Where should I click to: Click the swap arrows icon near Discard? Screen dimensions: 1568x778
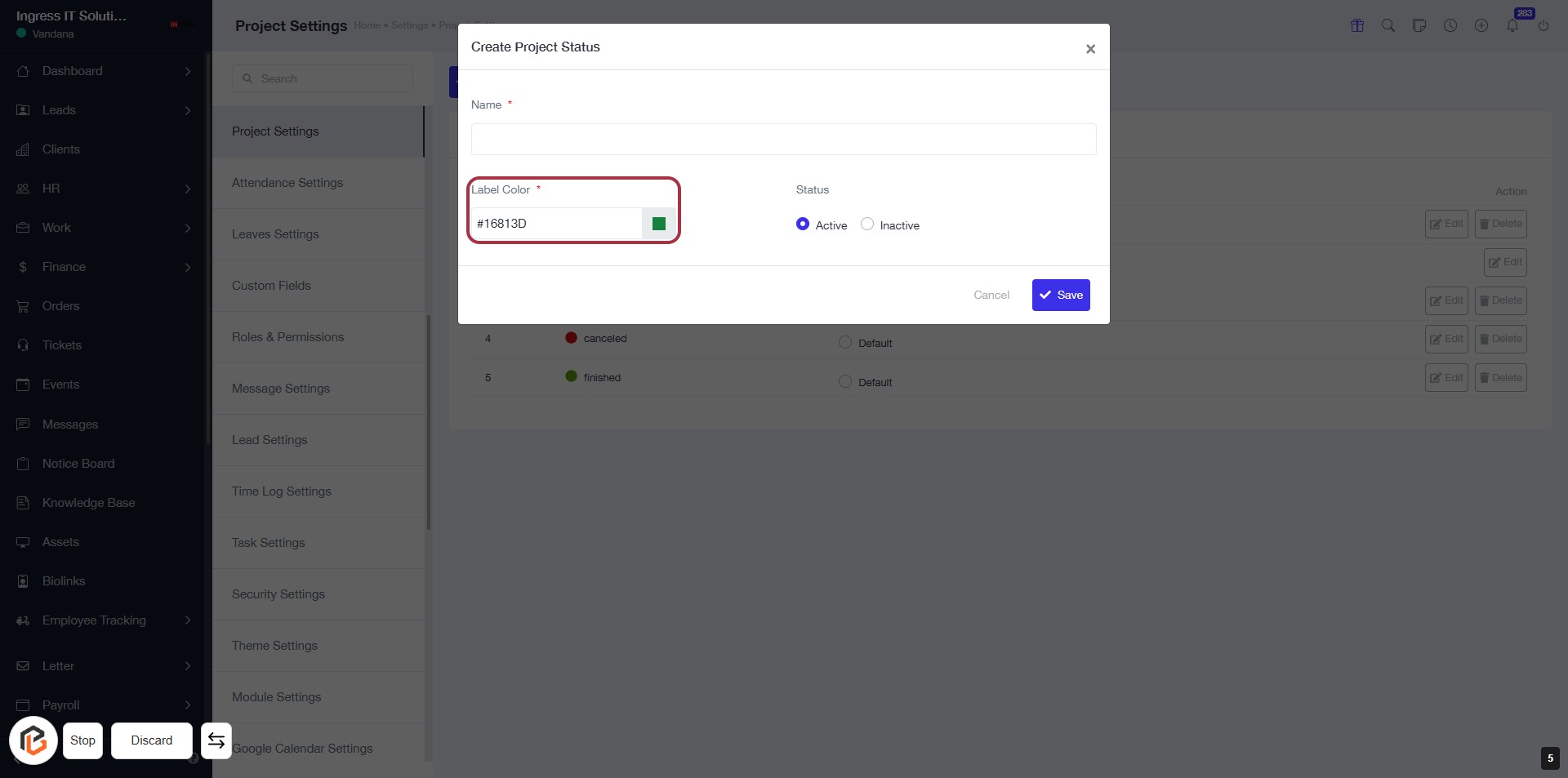point(216,740)
